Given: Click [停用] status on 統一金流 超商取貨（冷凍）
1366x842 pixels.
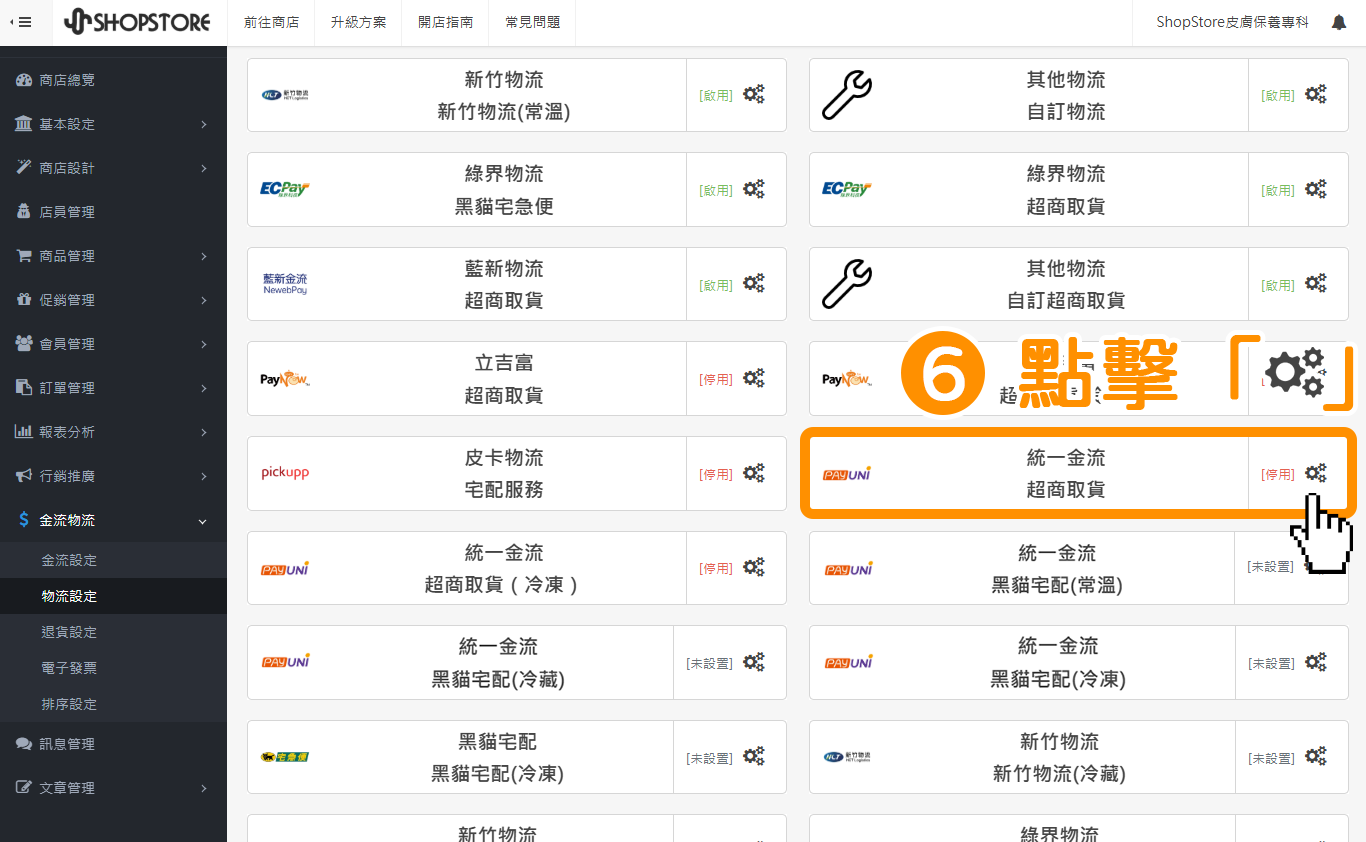Looking at the screenshot, I should pyautogui.click(x=716, y=568).
